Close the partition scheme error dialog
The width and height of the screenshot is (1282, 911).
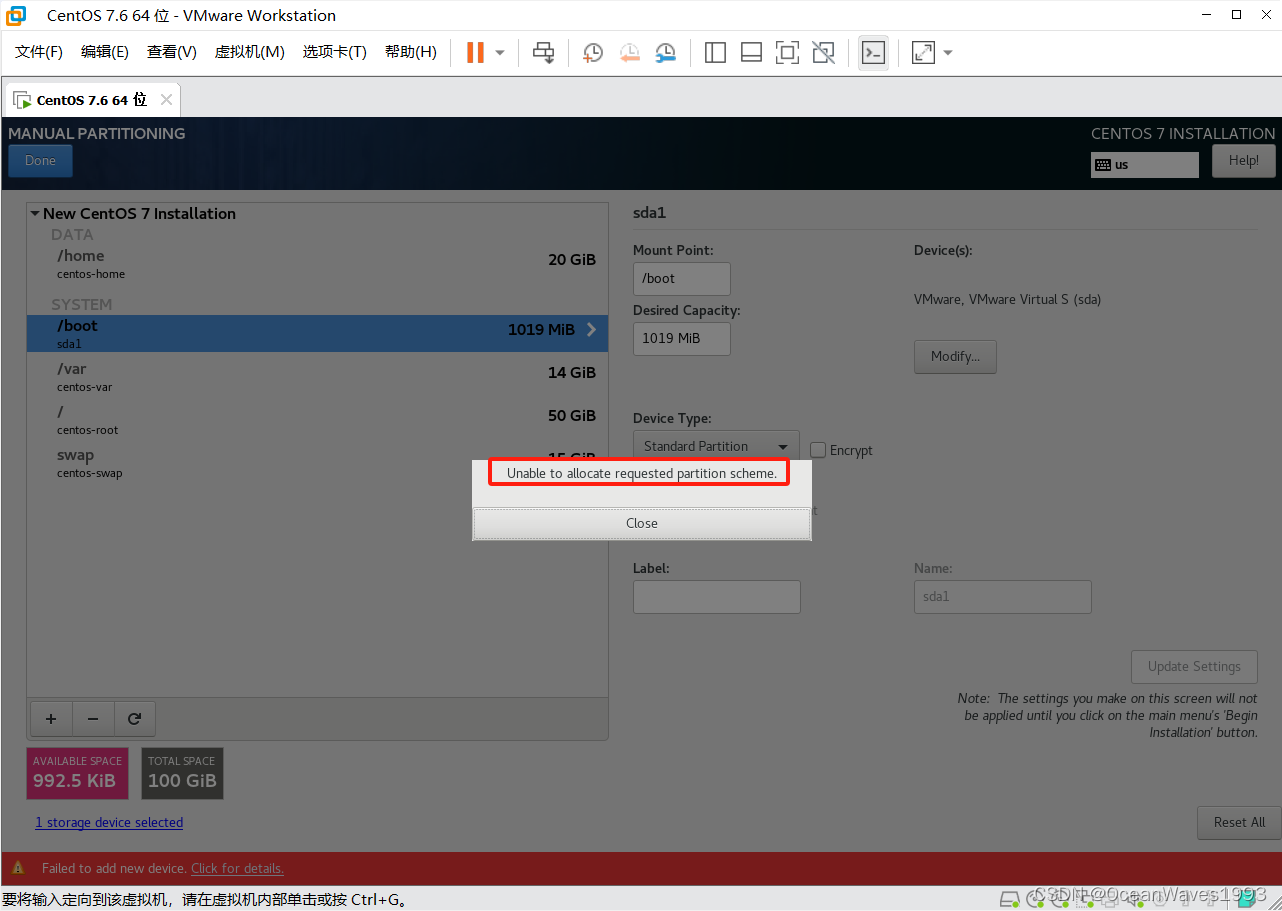[641, 523]
